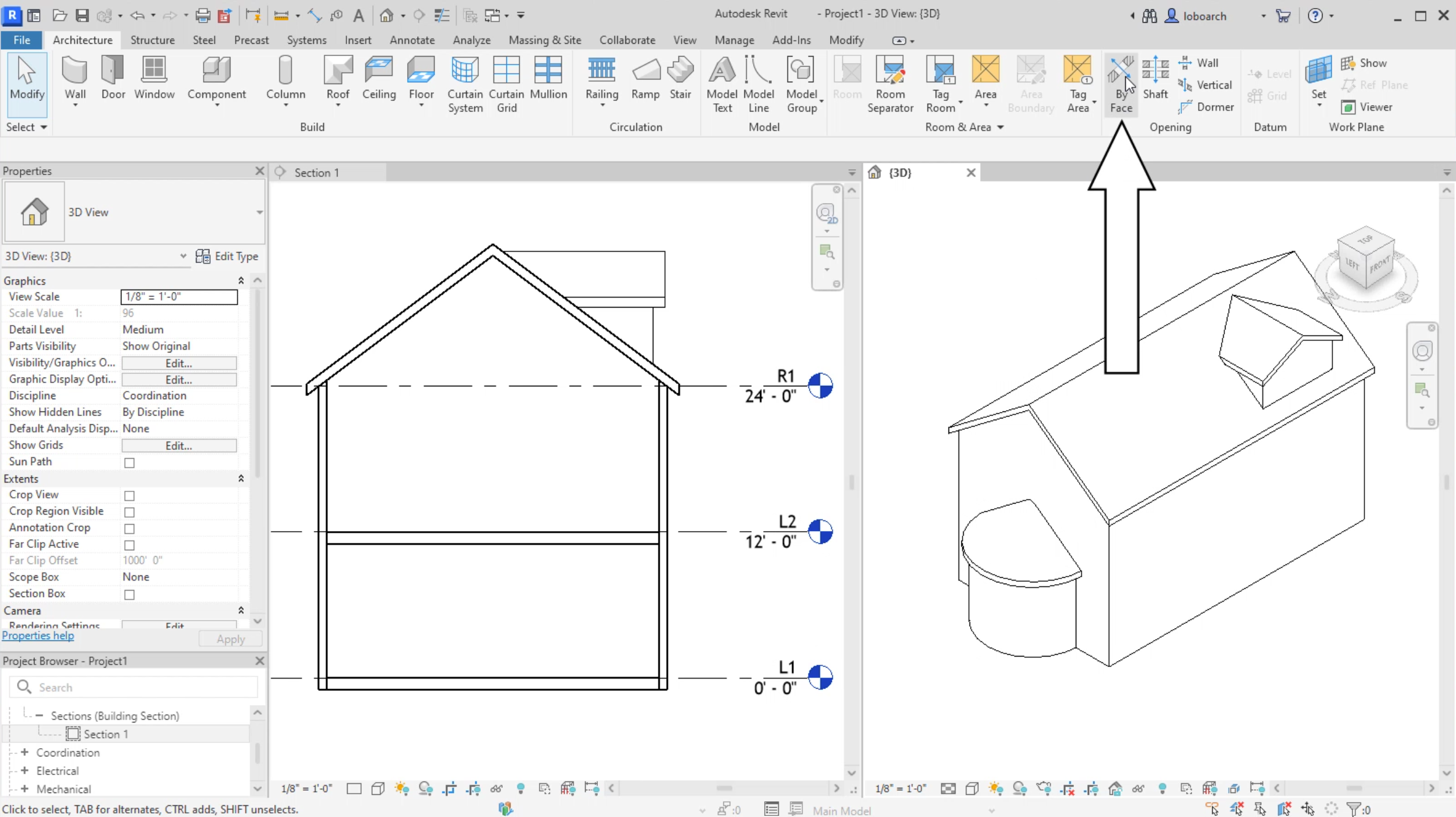Enable the Sun Path checkbox
The width and height of the screenshot is (1456, 817).
tap(129, 462)
